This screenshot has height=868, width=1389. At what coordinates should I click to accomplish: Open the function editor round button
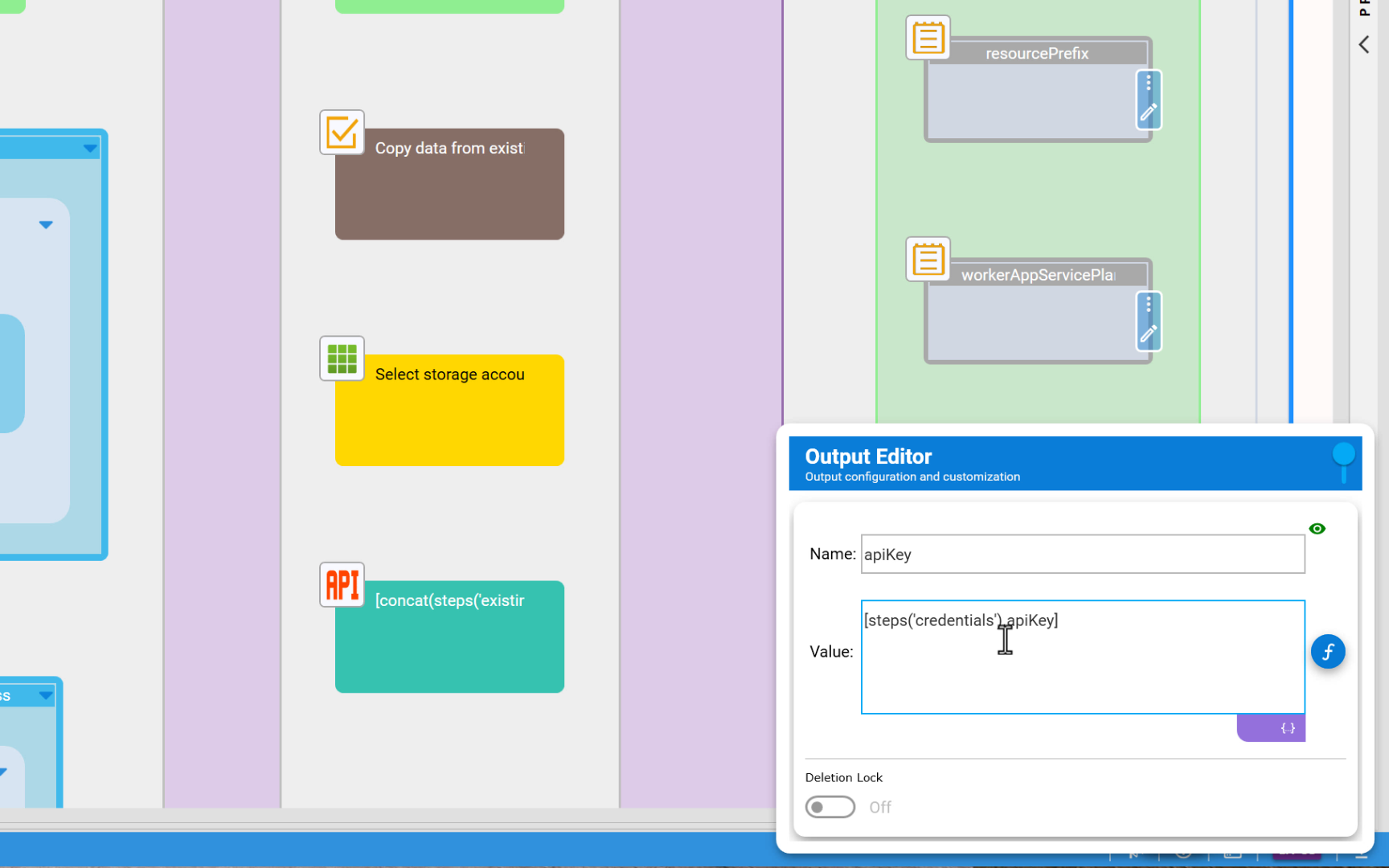pos(1328,652)
